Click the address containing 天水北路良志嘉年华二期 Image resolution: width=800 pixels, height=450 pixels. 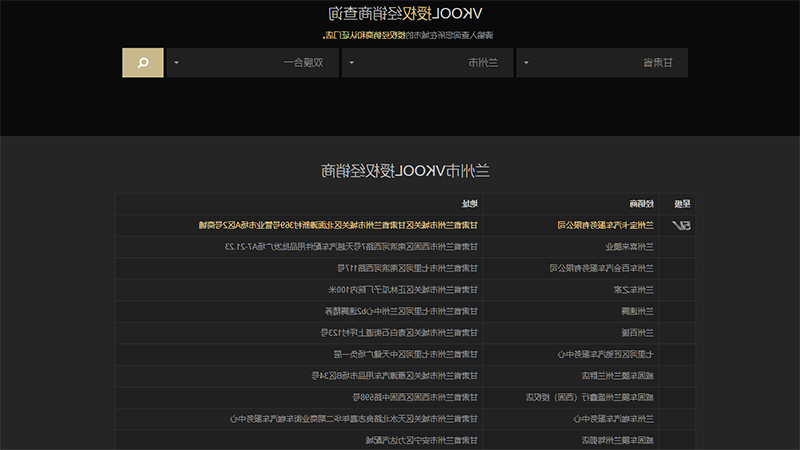point(354,419)
